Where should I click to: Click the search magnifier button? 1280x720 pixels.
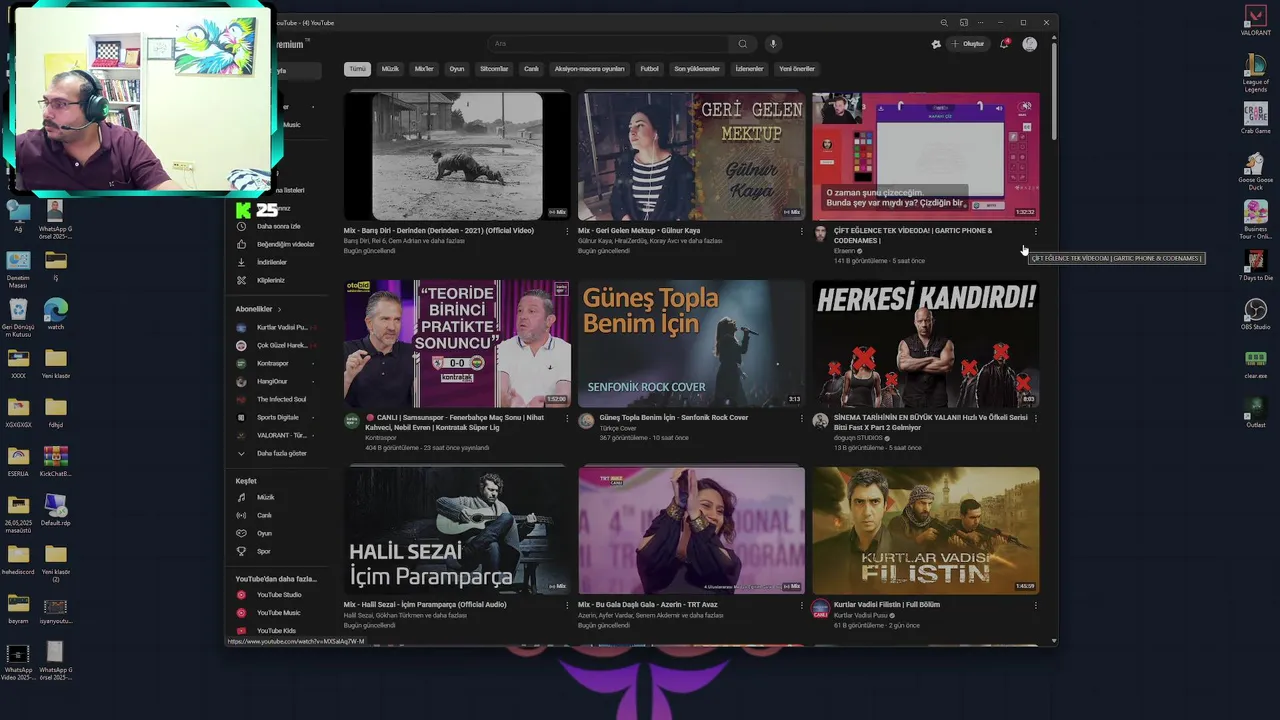click(742, 44)
